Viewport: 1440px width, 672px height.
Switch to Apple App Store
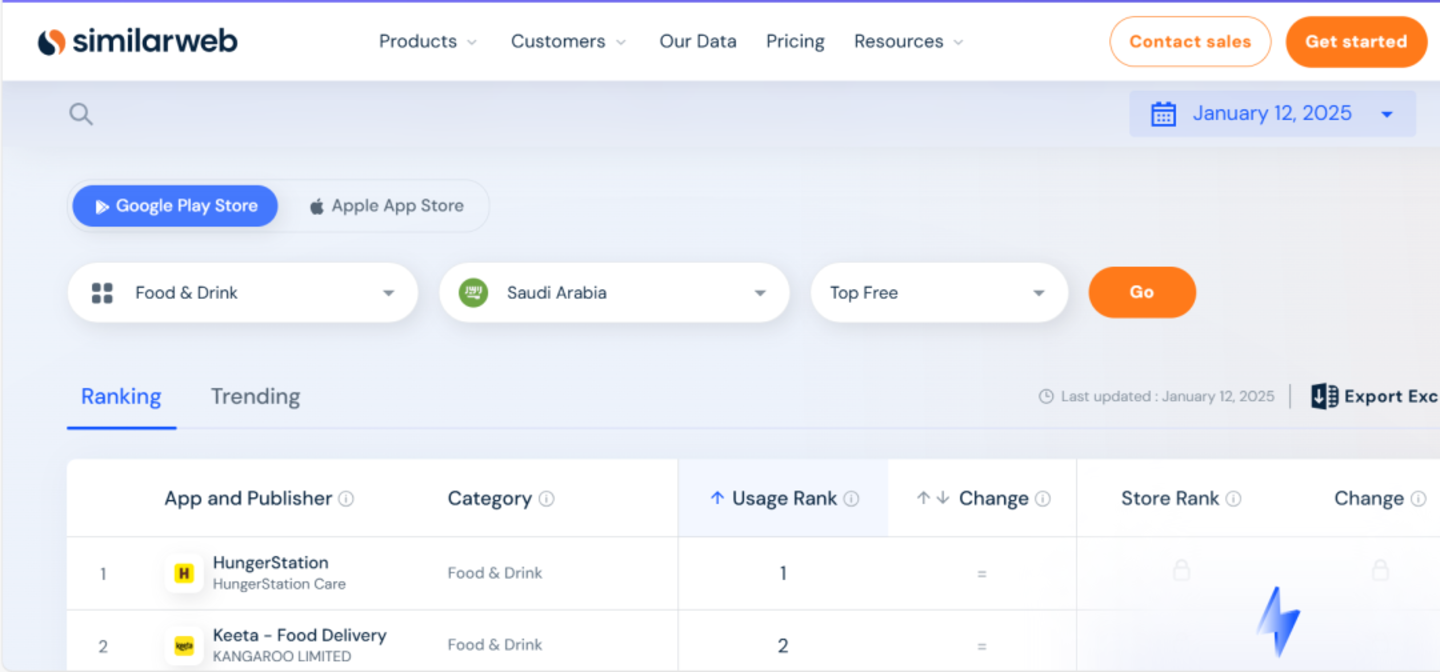click(386, 206)
